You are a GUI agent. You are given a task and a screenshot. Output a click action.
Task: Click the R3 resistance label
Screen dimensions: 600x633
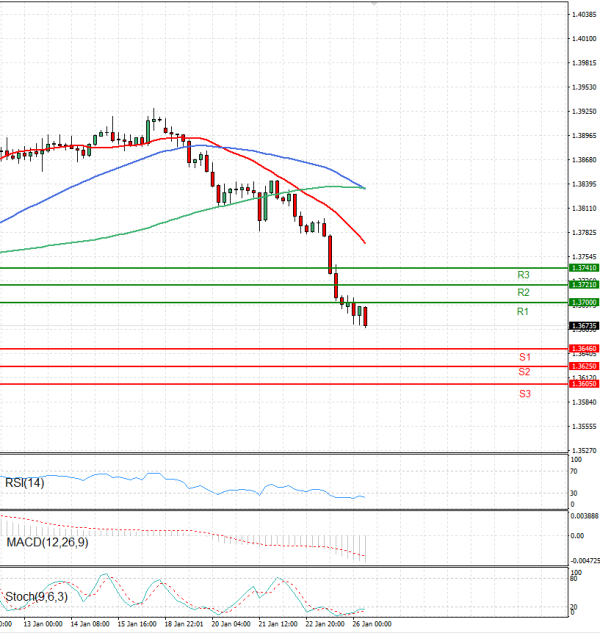tap(522, 275)
